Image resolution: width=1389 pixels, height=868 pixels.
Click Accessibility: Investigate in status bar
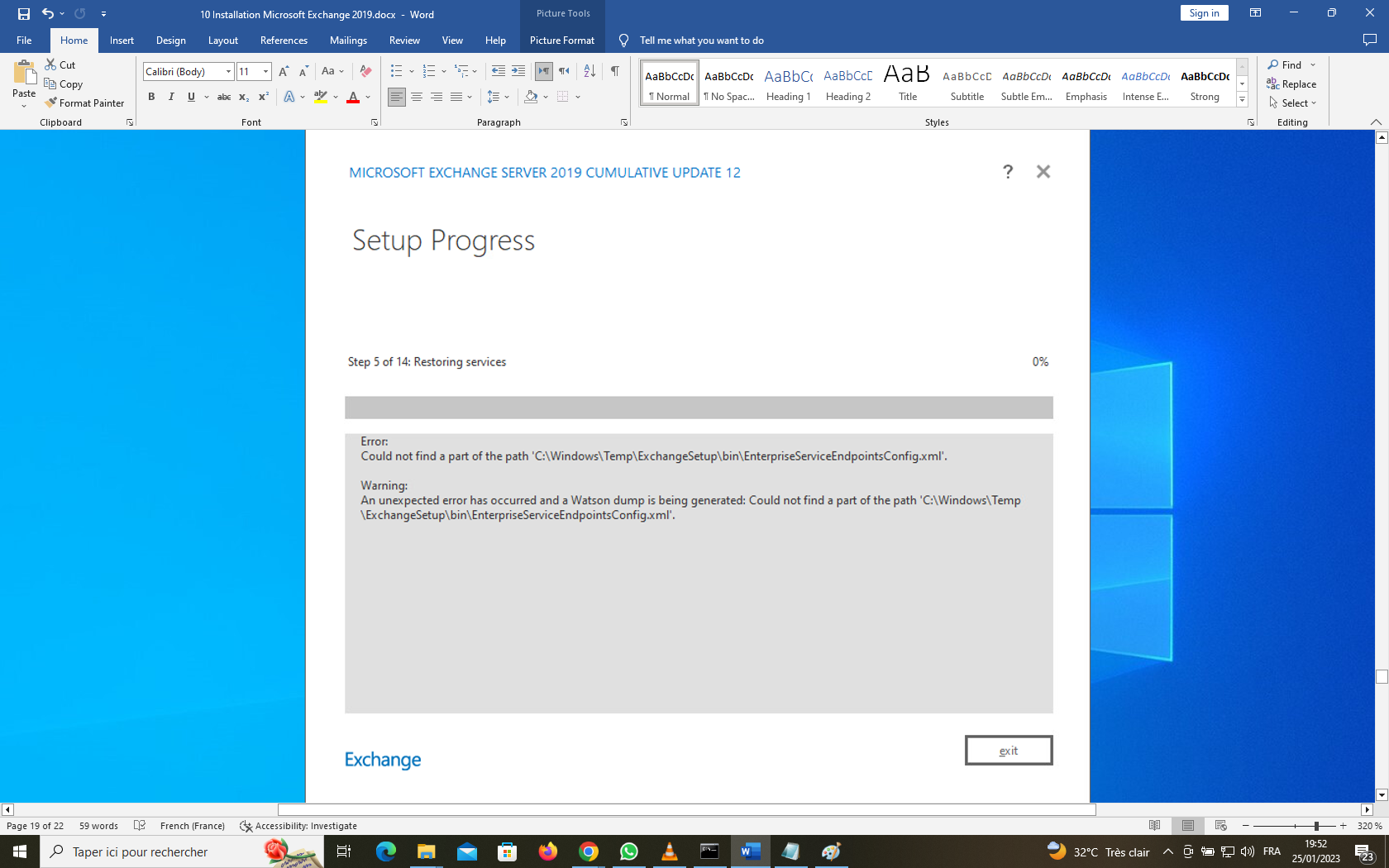tap(298, 826)
